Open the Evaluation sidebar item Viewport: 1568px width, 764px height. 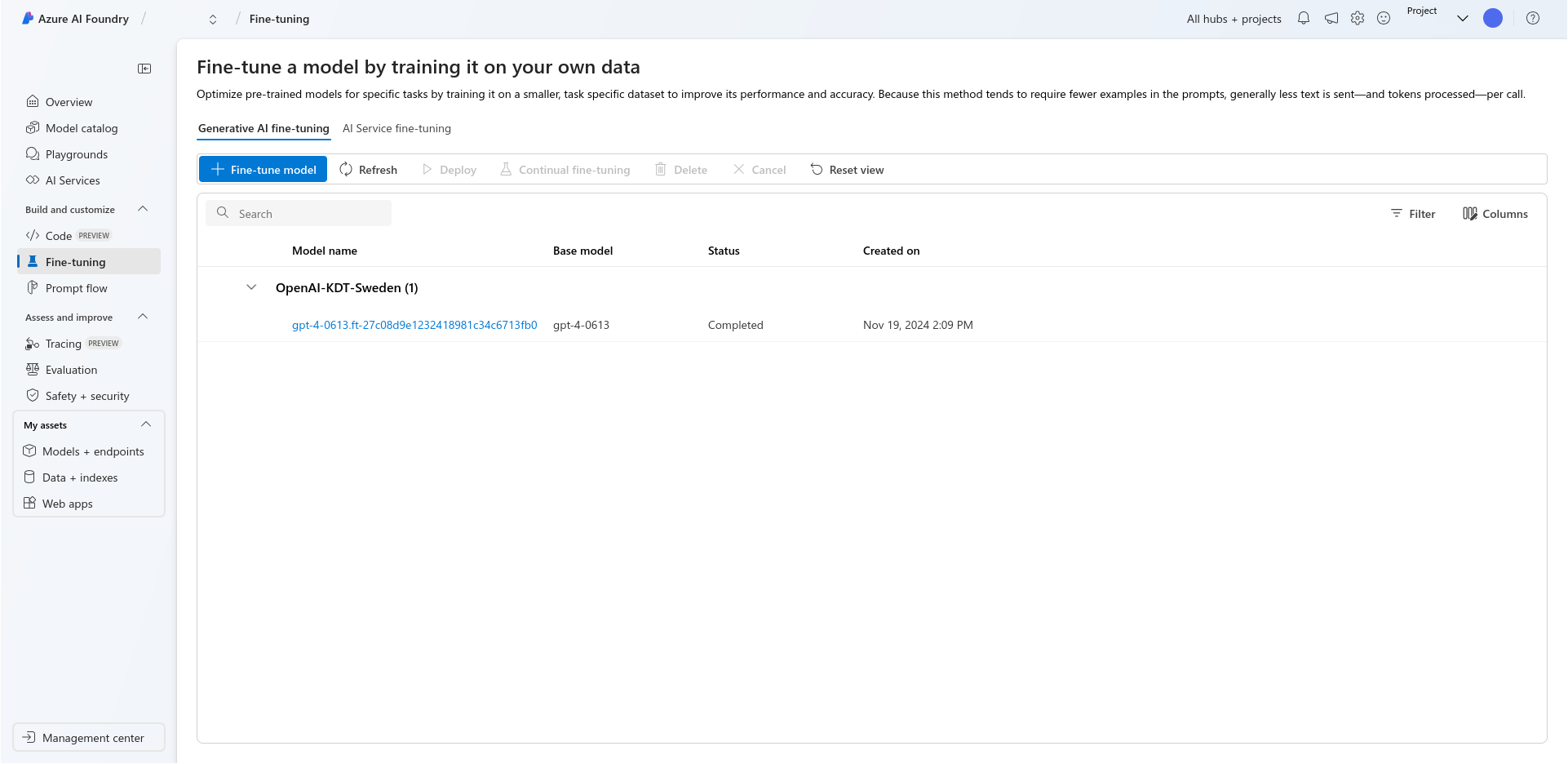click(89, 369)
